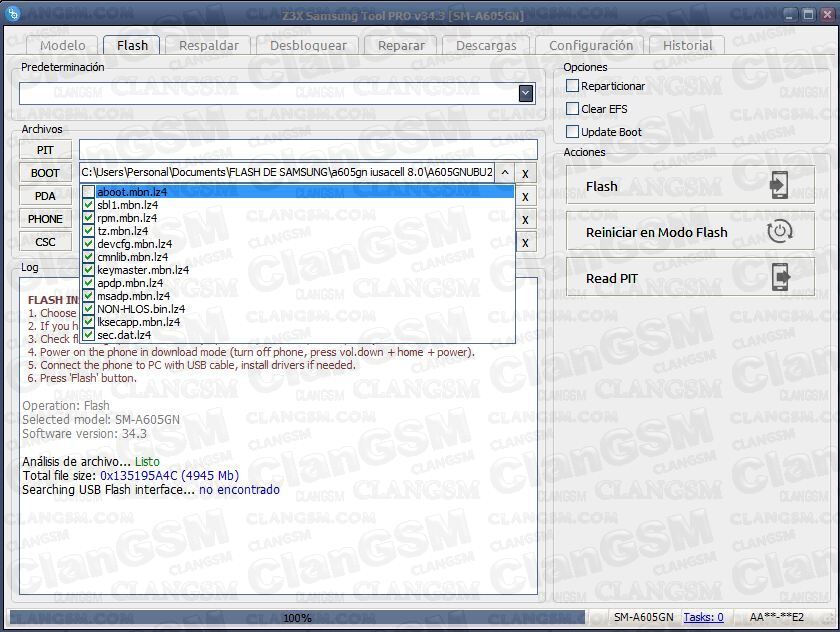The width and height of the screenshot is (840, 632).
Task: Switch to the Descargas tab
Action: point(486,46)
